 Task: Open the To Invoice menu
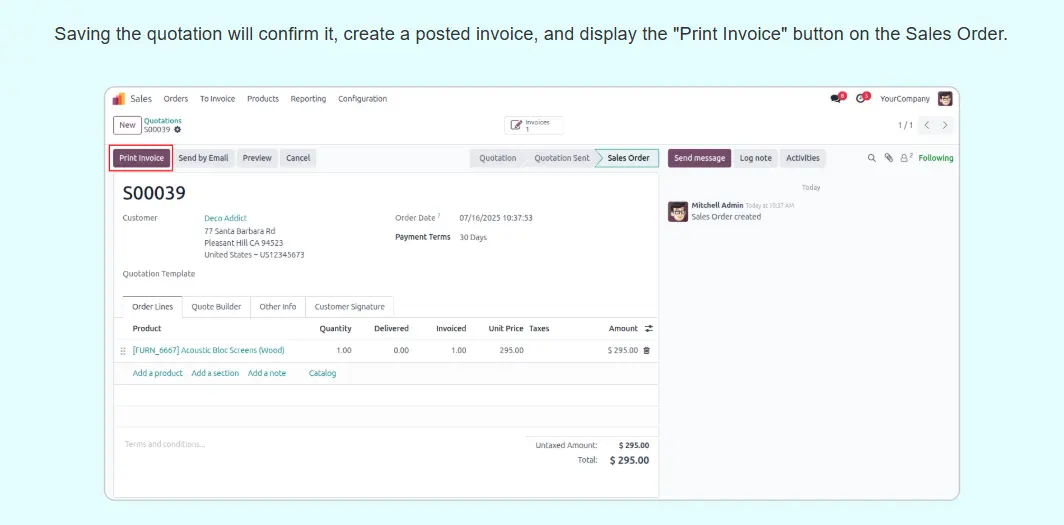click(x=217, y=99)
